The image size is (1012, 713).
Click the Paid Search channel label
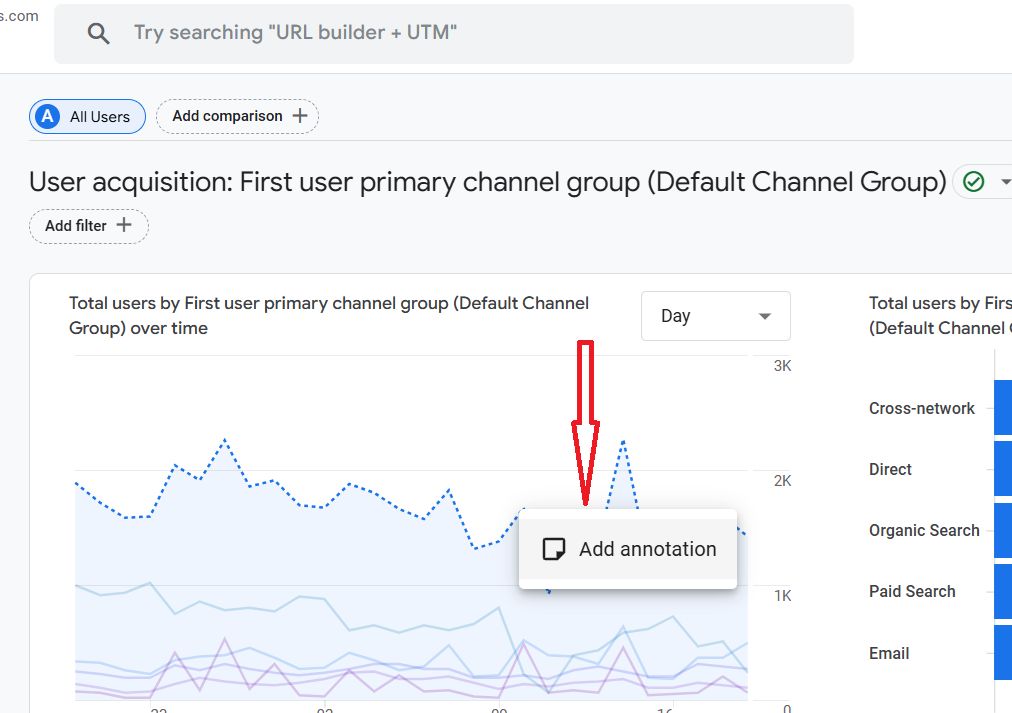(911, 591)
